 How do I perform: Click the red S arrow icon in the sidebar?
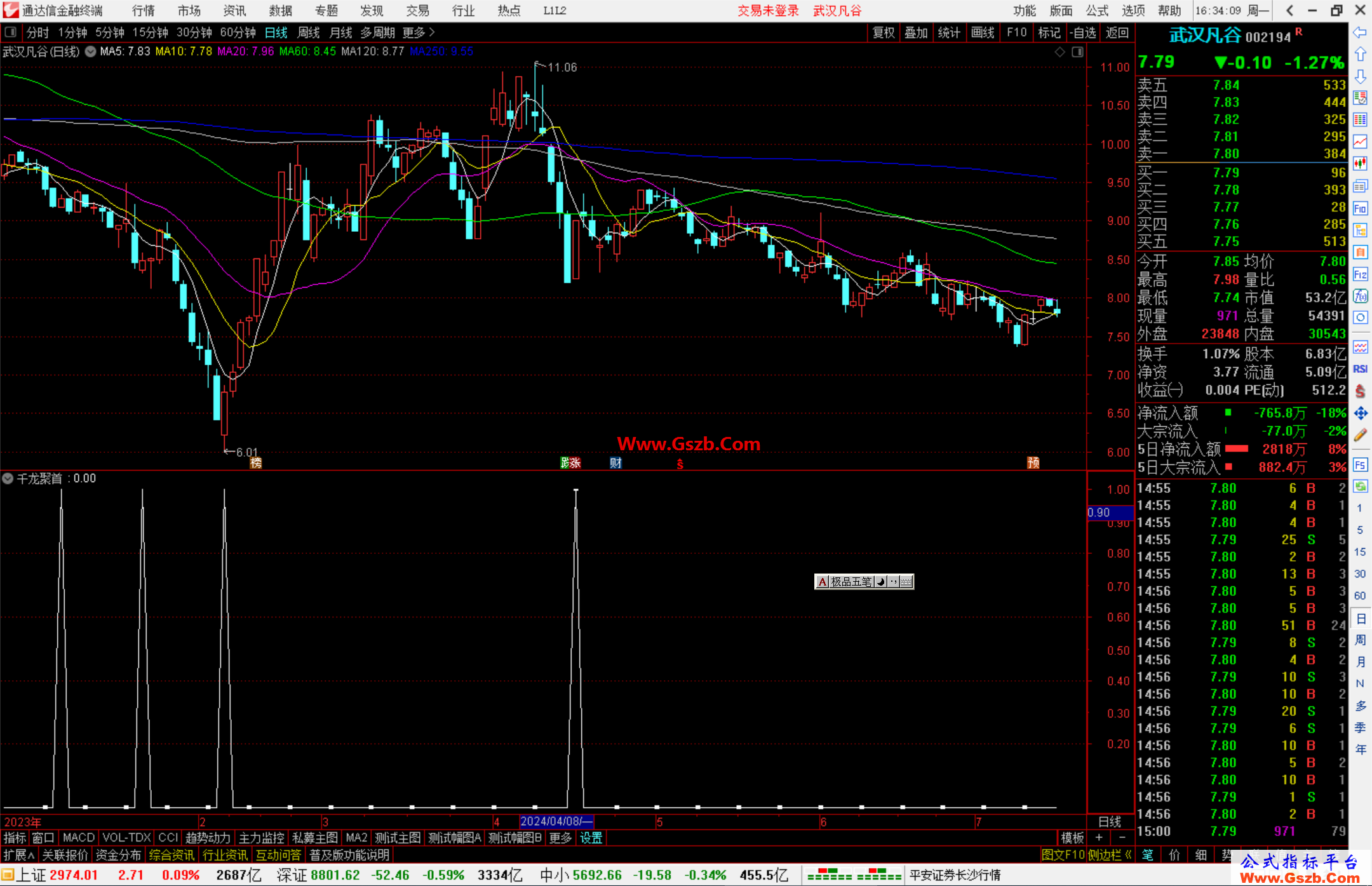pos(1360,391)
